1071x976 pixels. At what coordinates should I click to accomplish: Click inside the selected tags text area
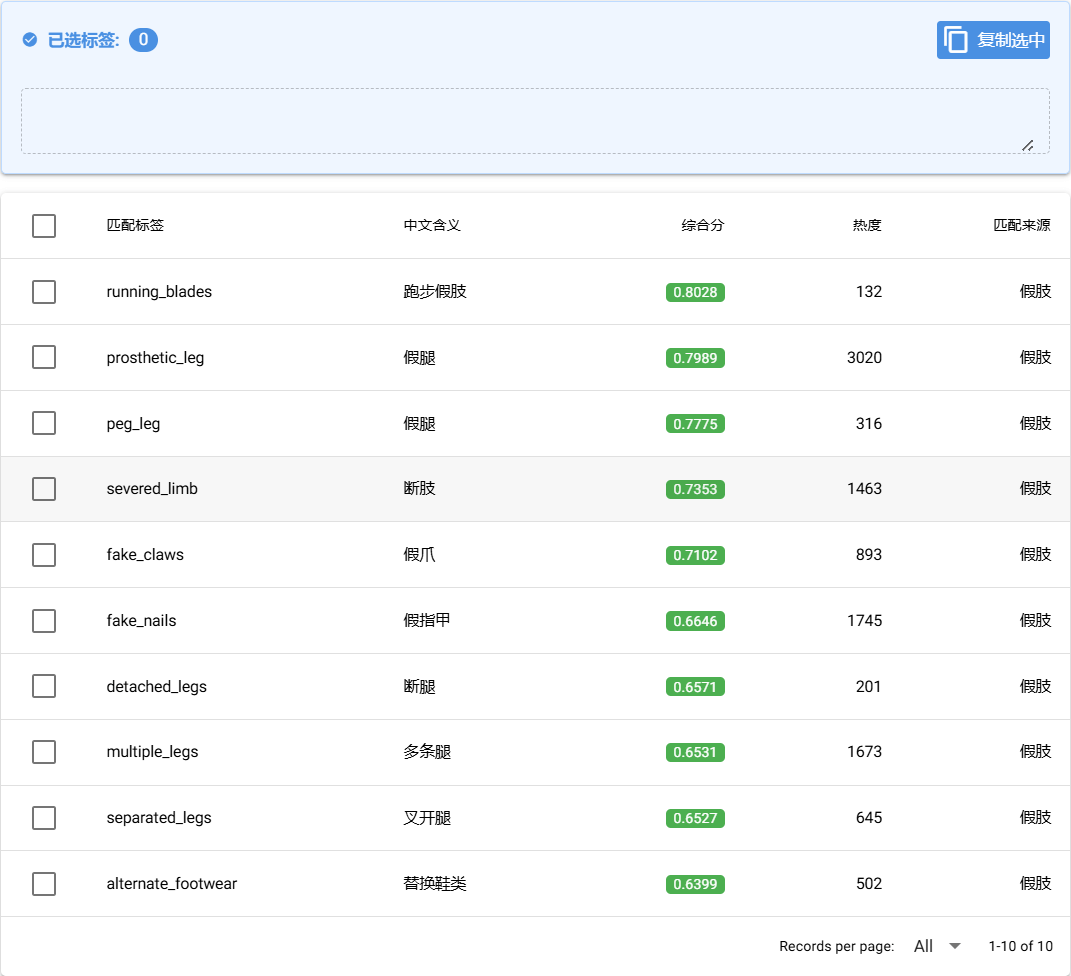tap(535, 121)
